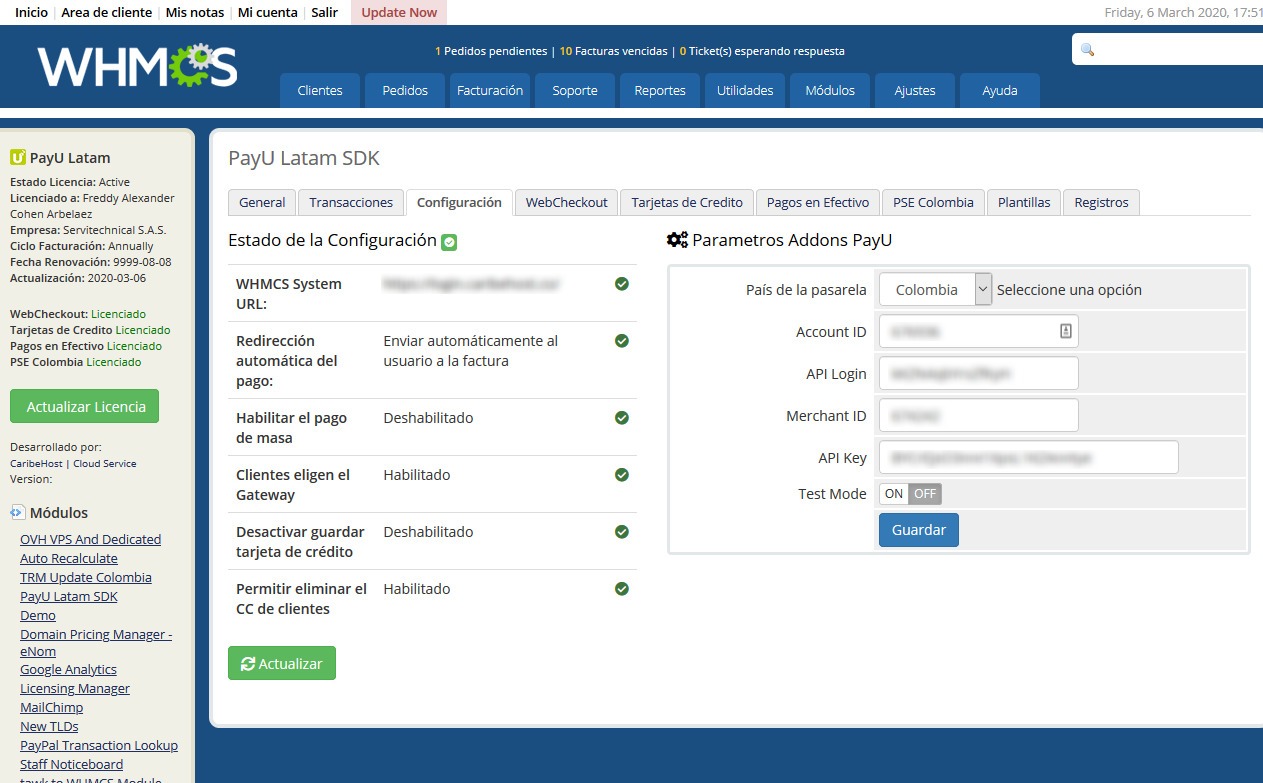Toggle Test Mode ON/OFF switch
Image resolution: width=1263 pixels, height=783 pixels.
(910, 493)
